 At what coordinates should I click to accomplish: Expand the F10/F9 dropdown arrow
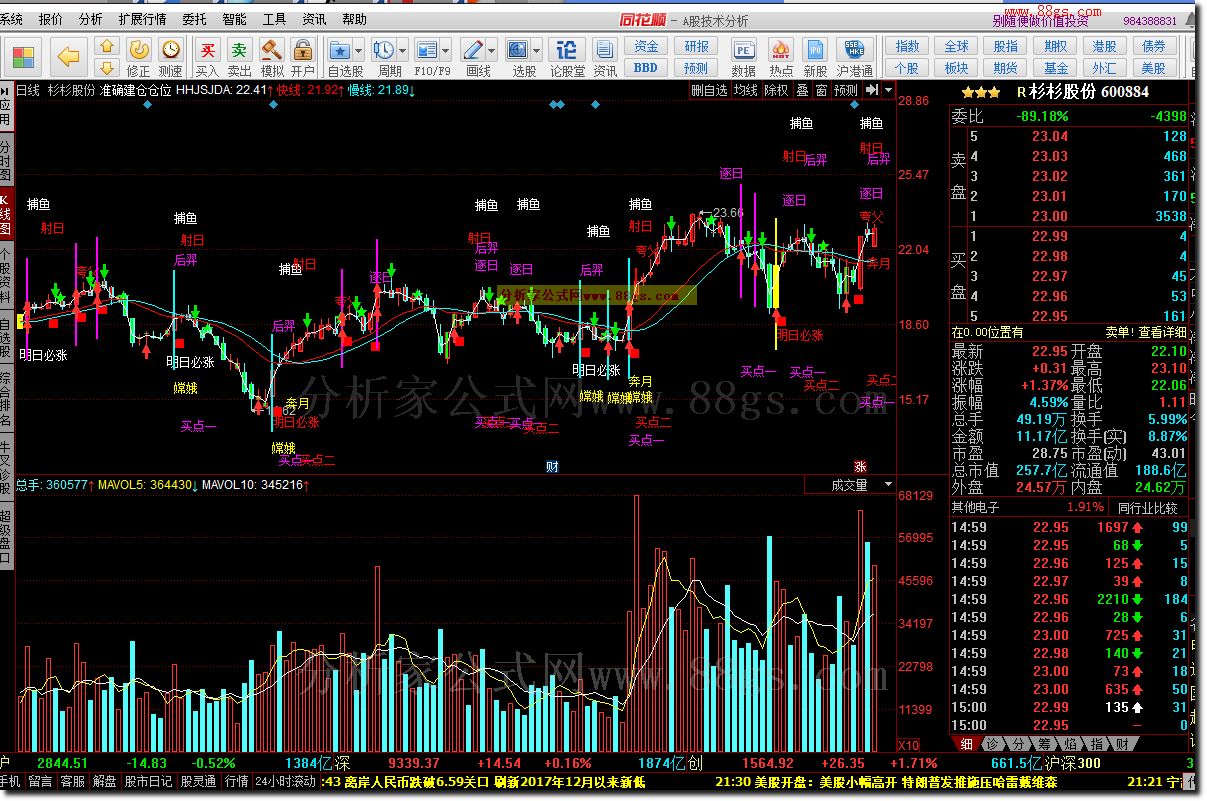[x=446, y=49]
